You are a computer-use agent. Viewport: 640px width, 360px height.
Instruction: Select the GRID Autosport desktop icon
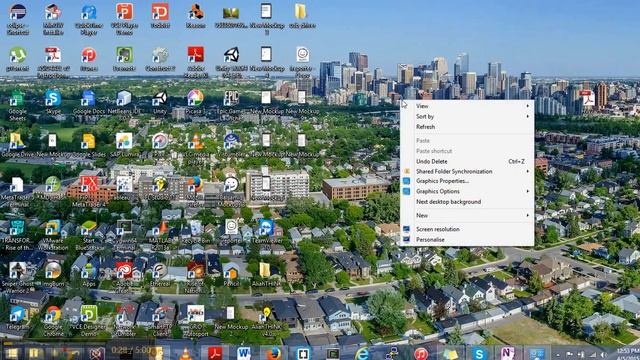pos(196,320)
